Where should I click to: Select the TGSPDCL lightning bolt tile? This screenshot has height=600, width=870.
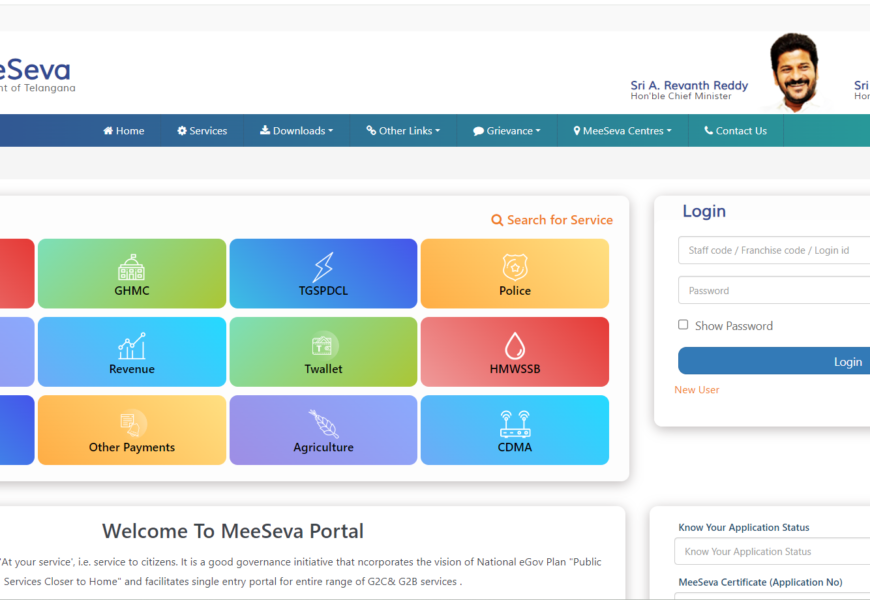[323, 273]
